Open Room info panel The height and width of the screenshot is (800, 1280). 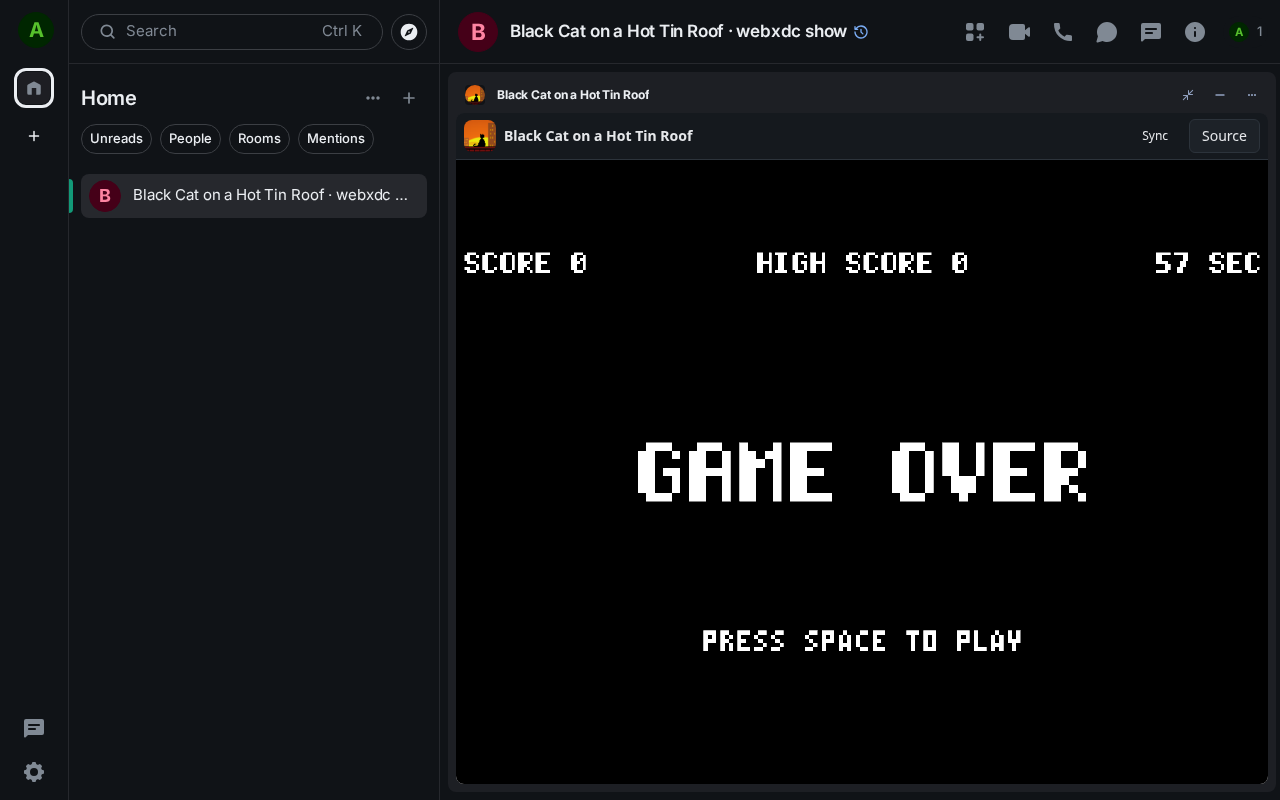1195,32
